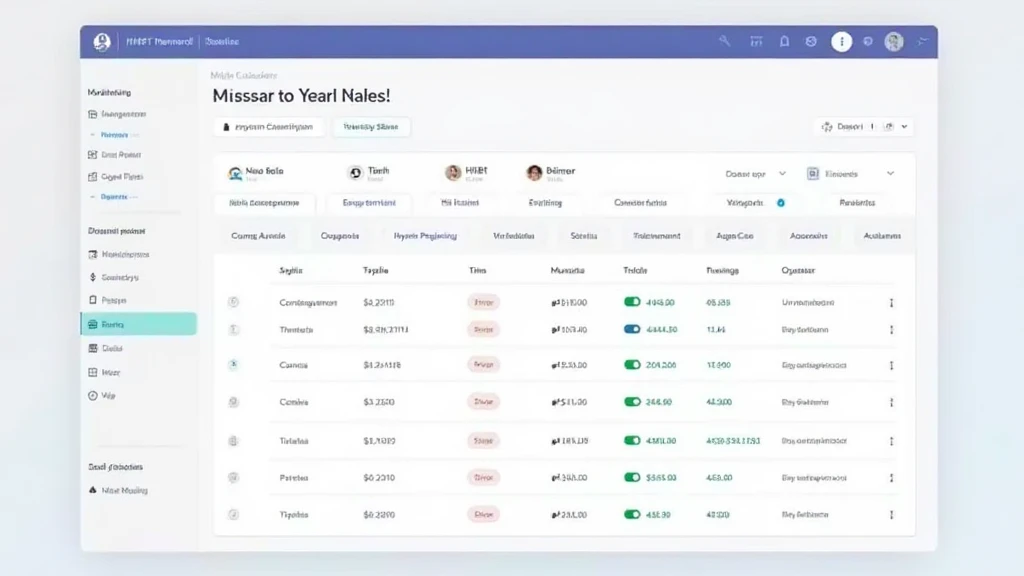This screenshot has height=576, width=1024.
Task: Select the checkbox on the $3,2300 row
Action: click(233, 402)
